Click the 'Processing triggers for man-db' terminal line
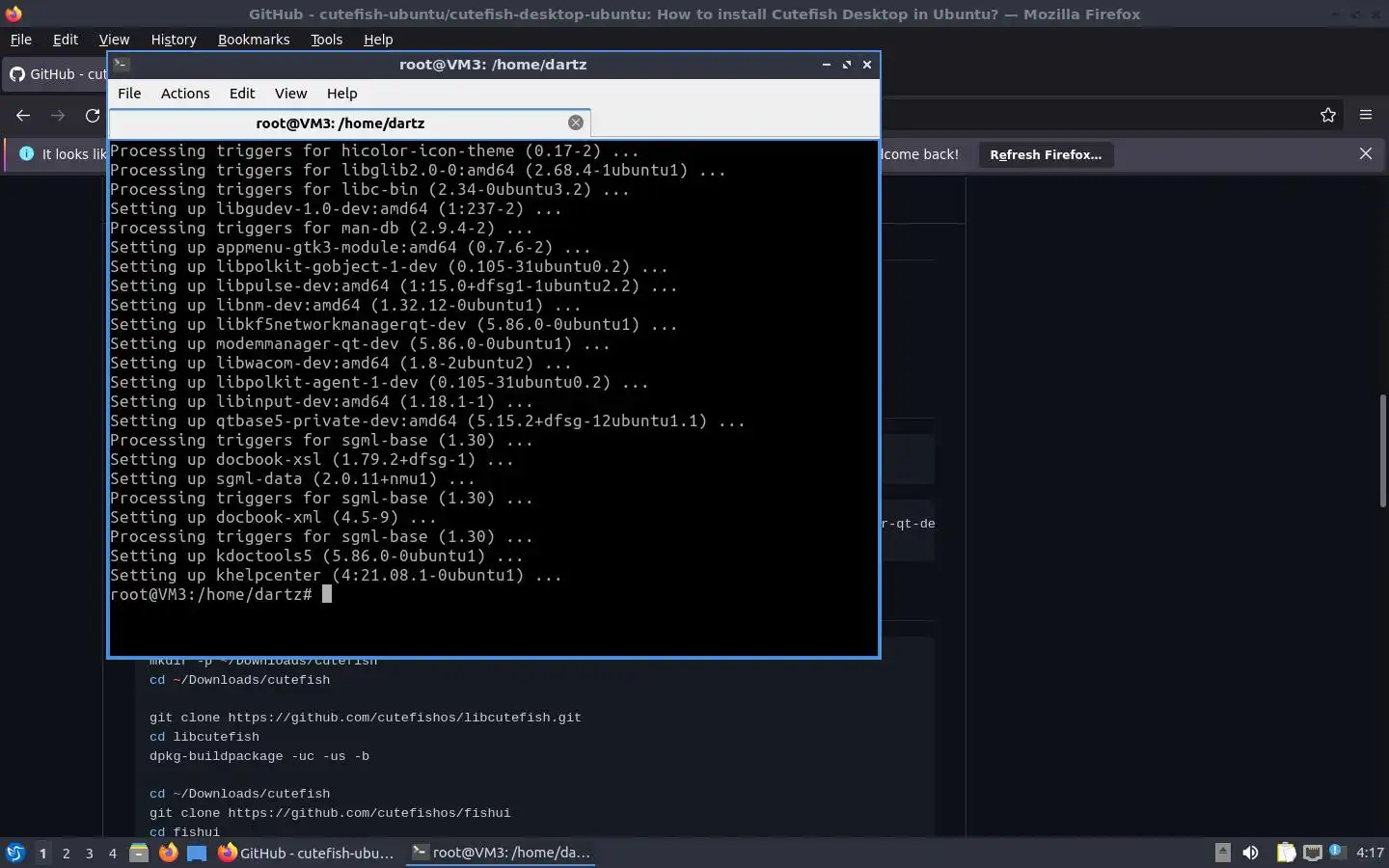Screen dimensions: 1389x868 321,228
